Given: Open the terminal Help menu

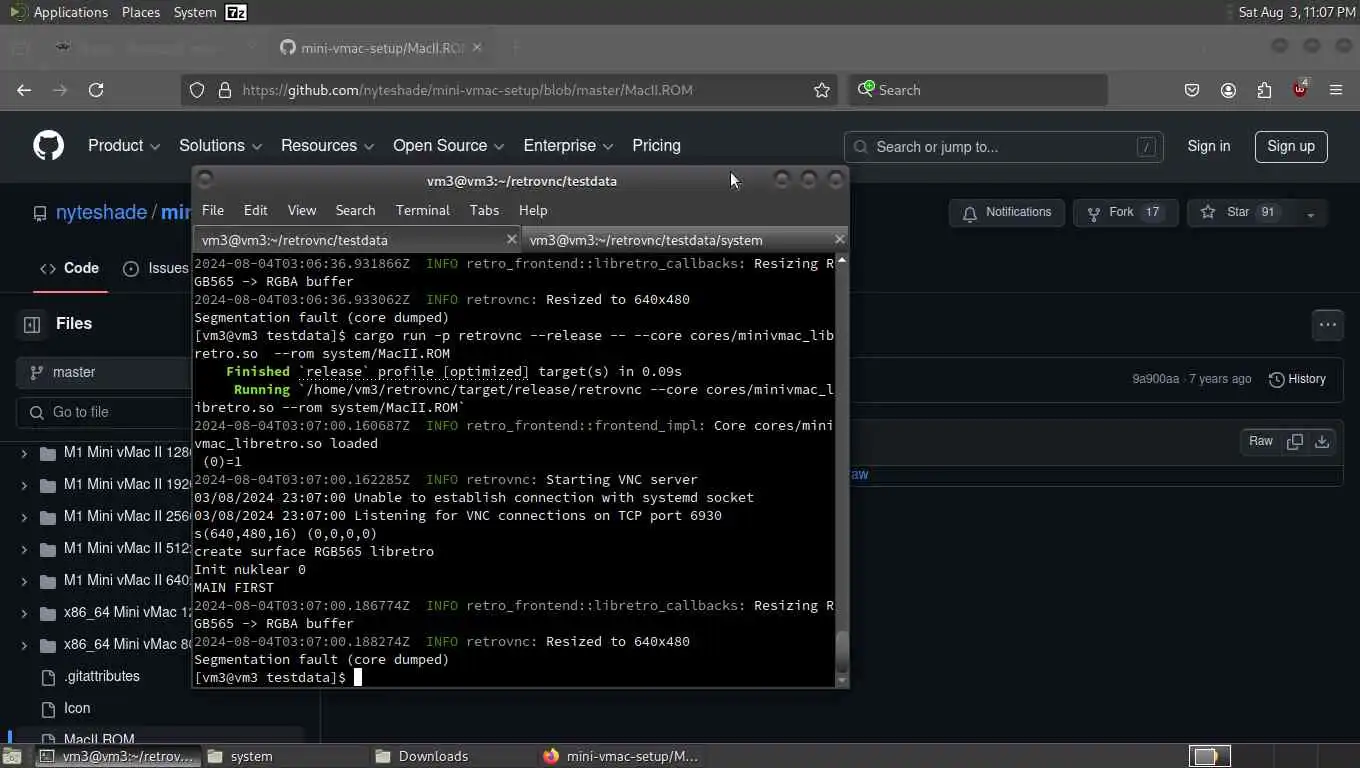Looking at the screenshot, I should click(533, 210).
